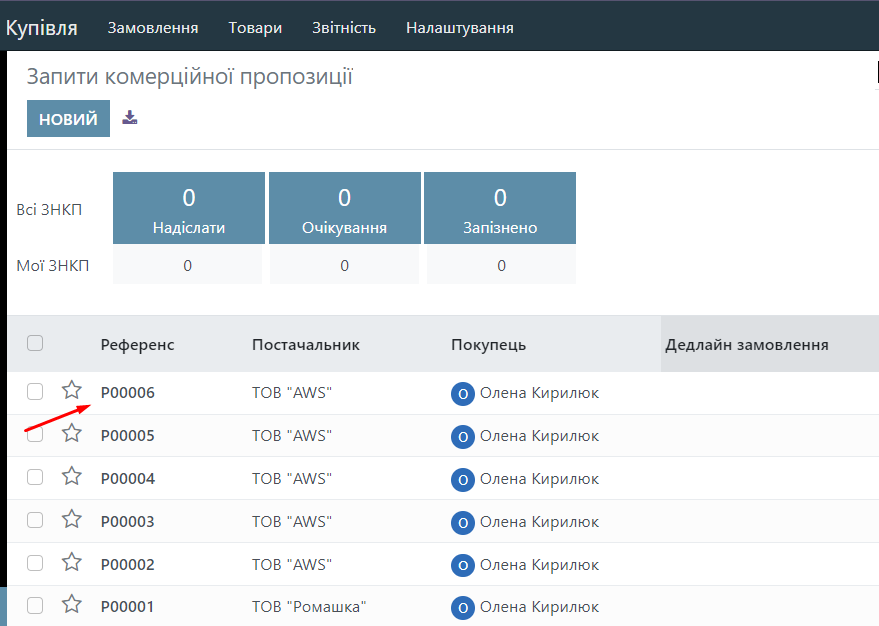Image resolution: width=879 pixels, height=626 pixels.
Task: Check the box for row P00003
Action: 35,520
